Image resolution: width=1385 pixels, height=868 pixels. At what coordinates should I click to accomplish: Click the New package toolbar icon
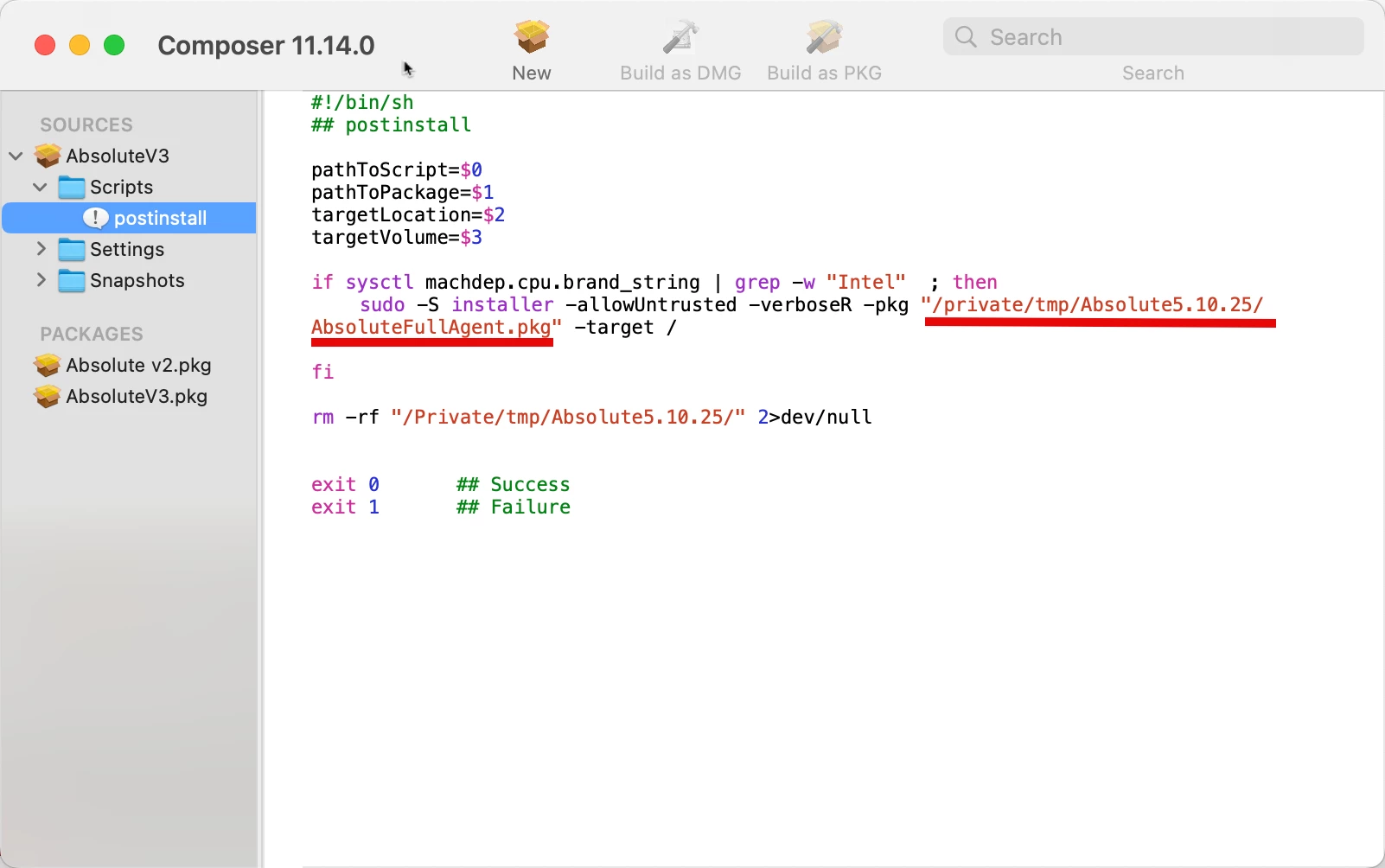(532, 36)
